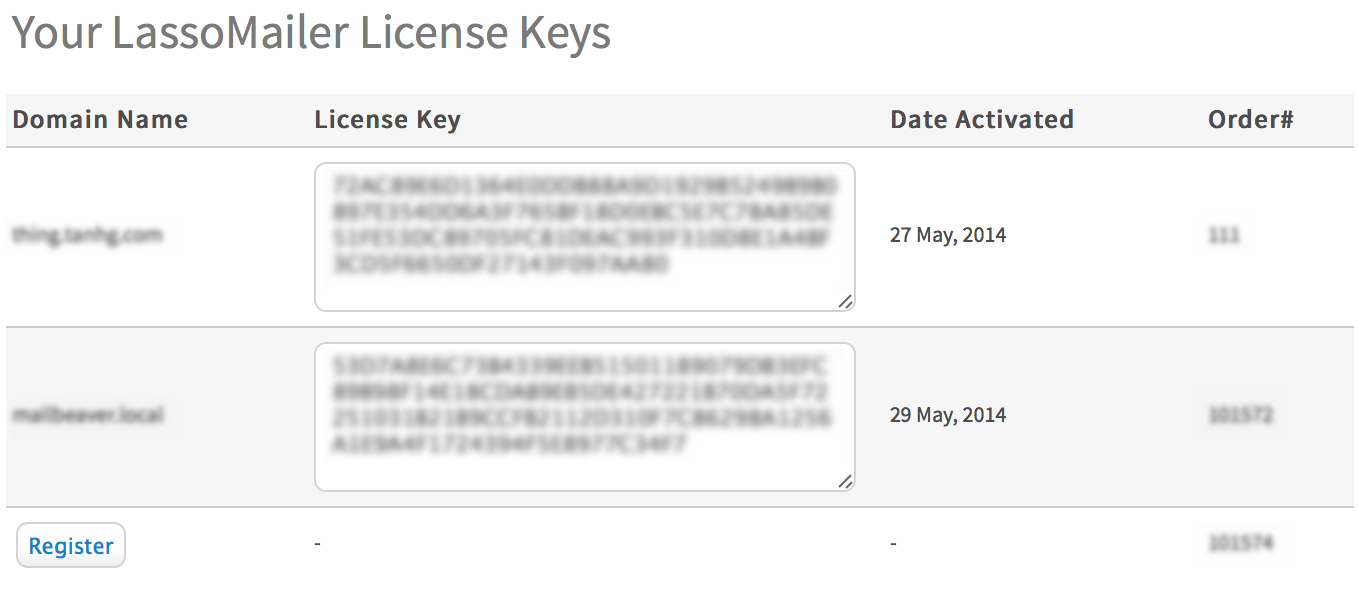This screenshot has height=592, width=1358.
Task: Focus the license key textarea for thing.tanhg.com
Action: [x=584, y=237]
